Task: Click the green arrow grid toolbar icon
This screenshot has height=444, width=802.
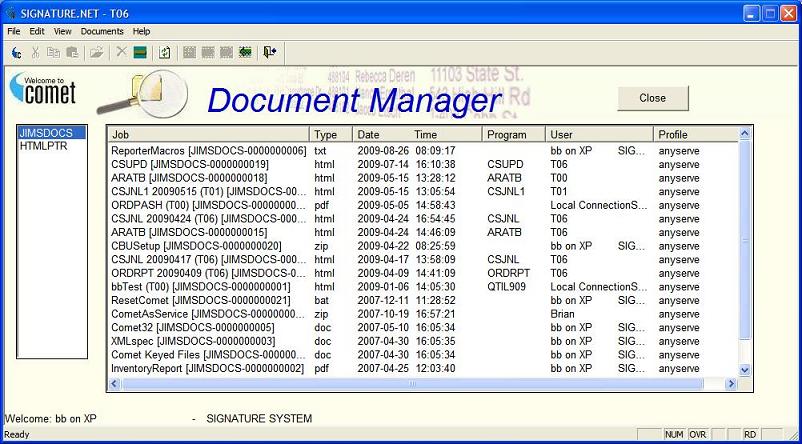Action: (x=245, y=52)
